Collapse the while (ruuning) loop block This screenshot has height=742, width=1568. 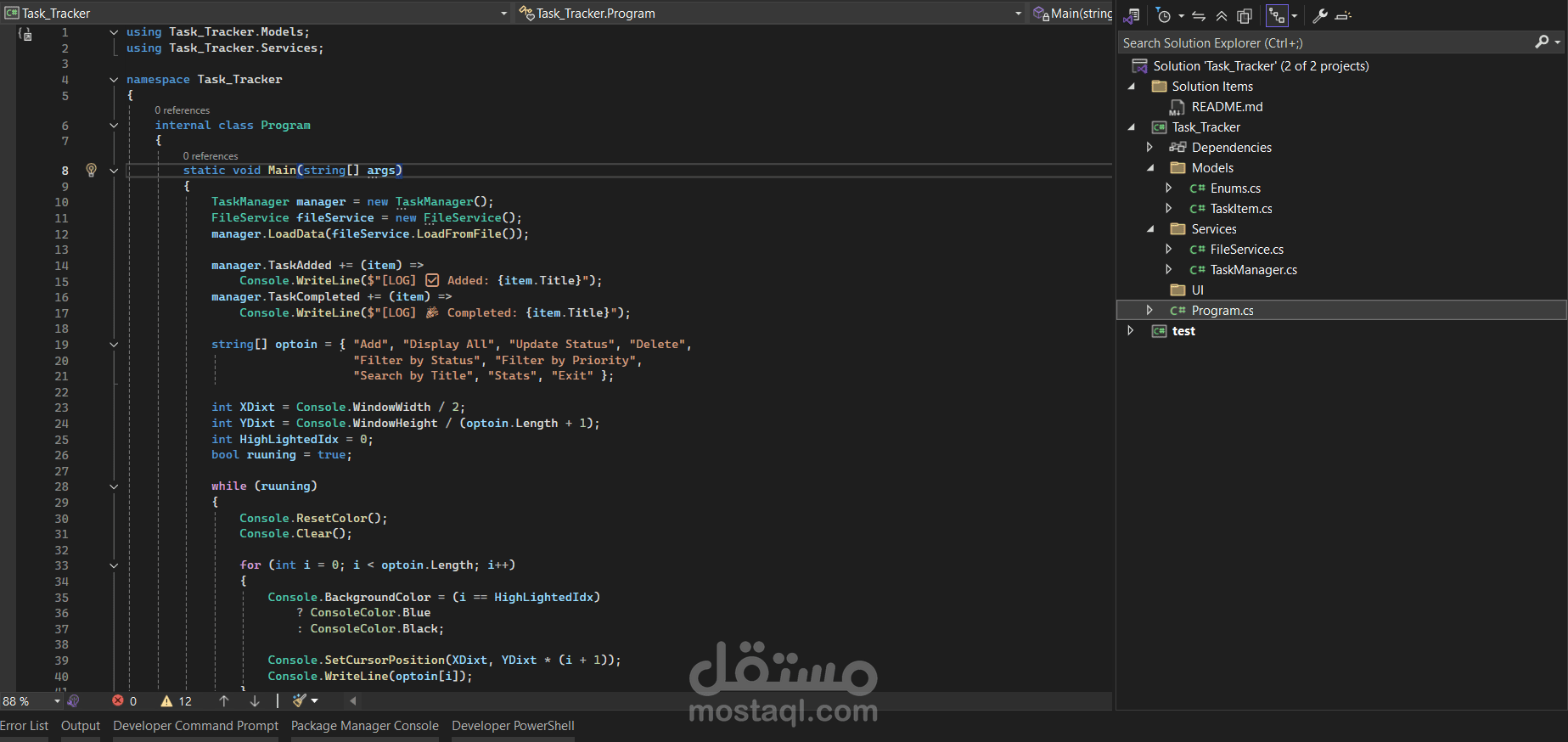(x=114, y=486)
